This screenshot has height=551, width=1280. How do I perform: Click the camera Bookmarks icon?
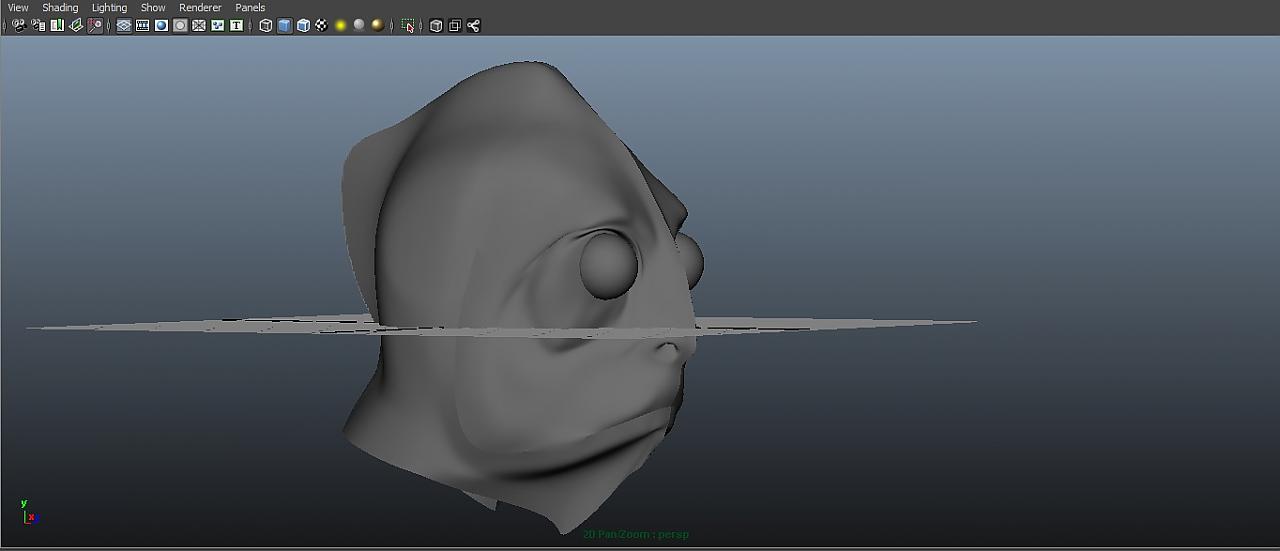click(x=57, y=26)
